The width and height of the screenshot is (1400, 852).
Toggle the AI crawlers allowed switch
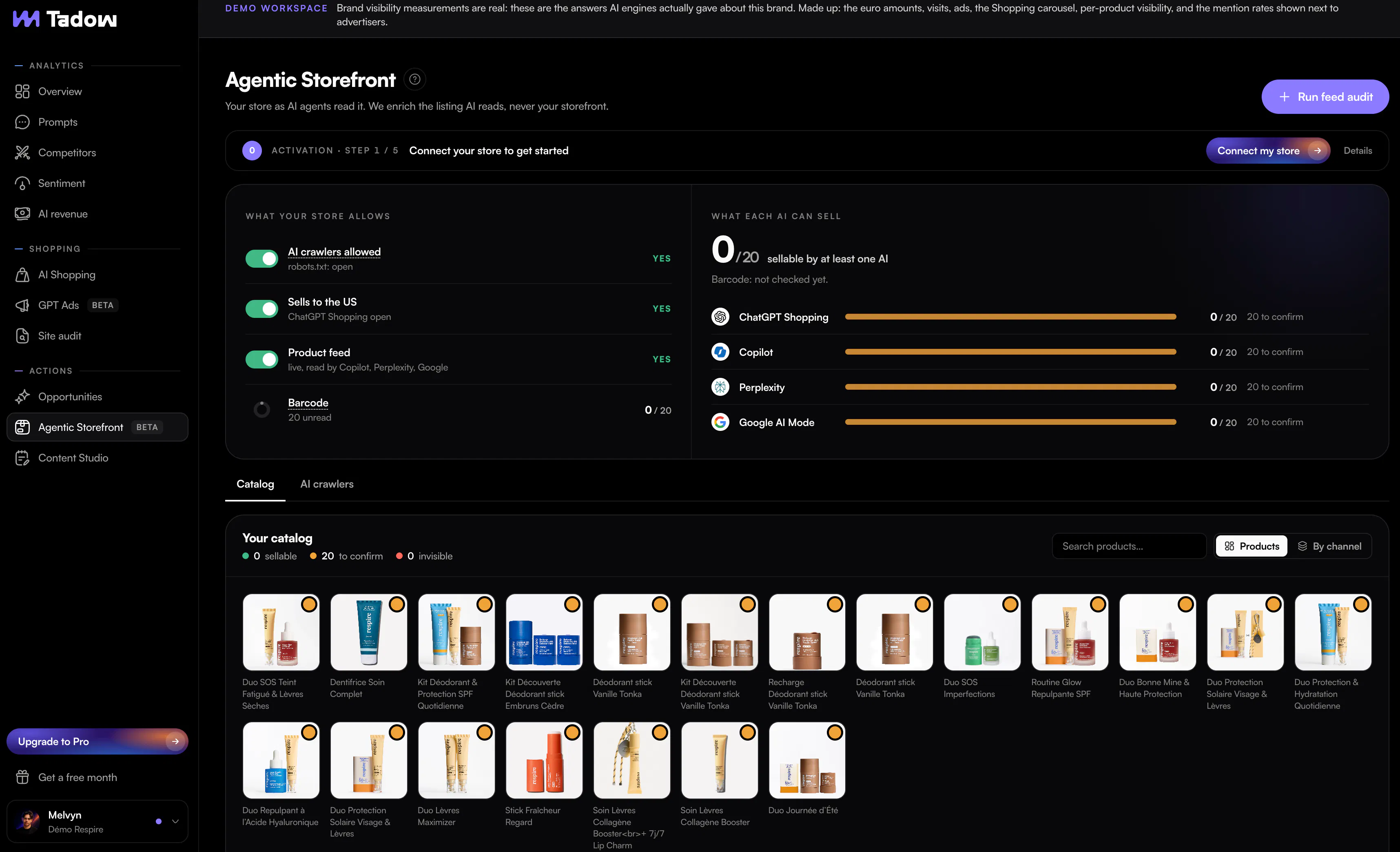click(x=261, y=259)
